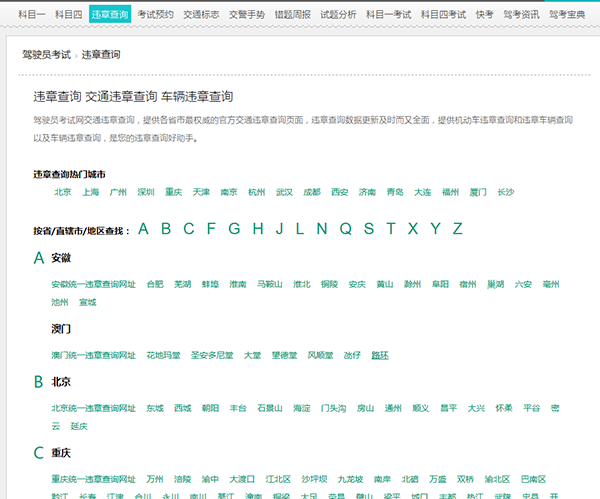Choose 北京 from hot cities list
The image size is (600, 499).
(62, 192)
